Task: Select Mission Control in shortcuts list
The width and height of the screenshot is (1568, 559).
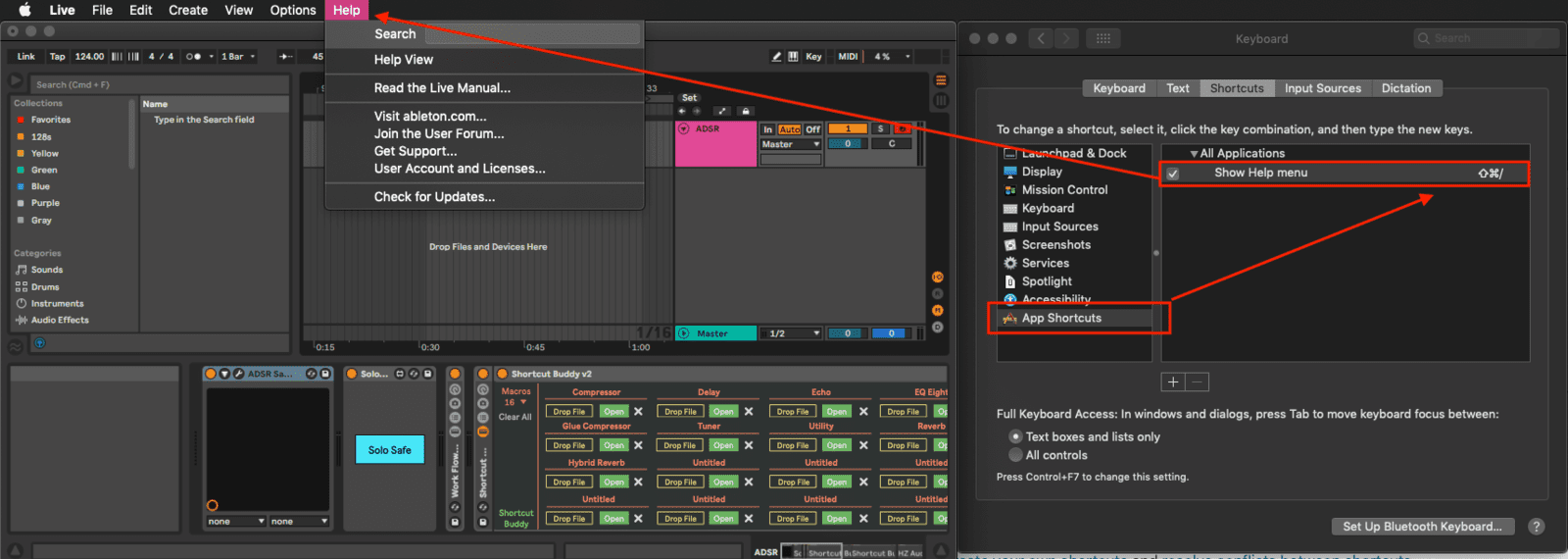Action: coord(1064,190)
